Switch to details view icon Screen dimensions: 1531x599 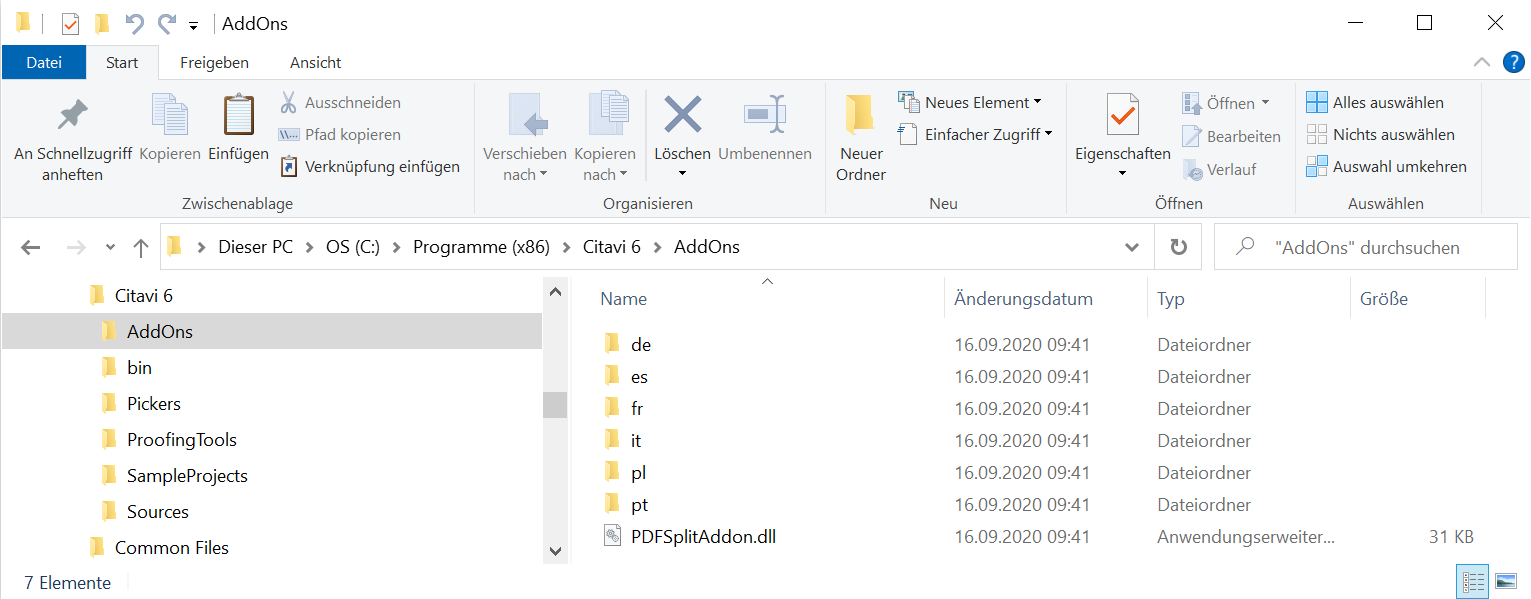pos(1472,581)
